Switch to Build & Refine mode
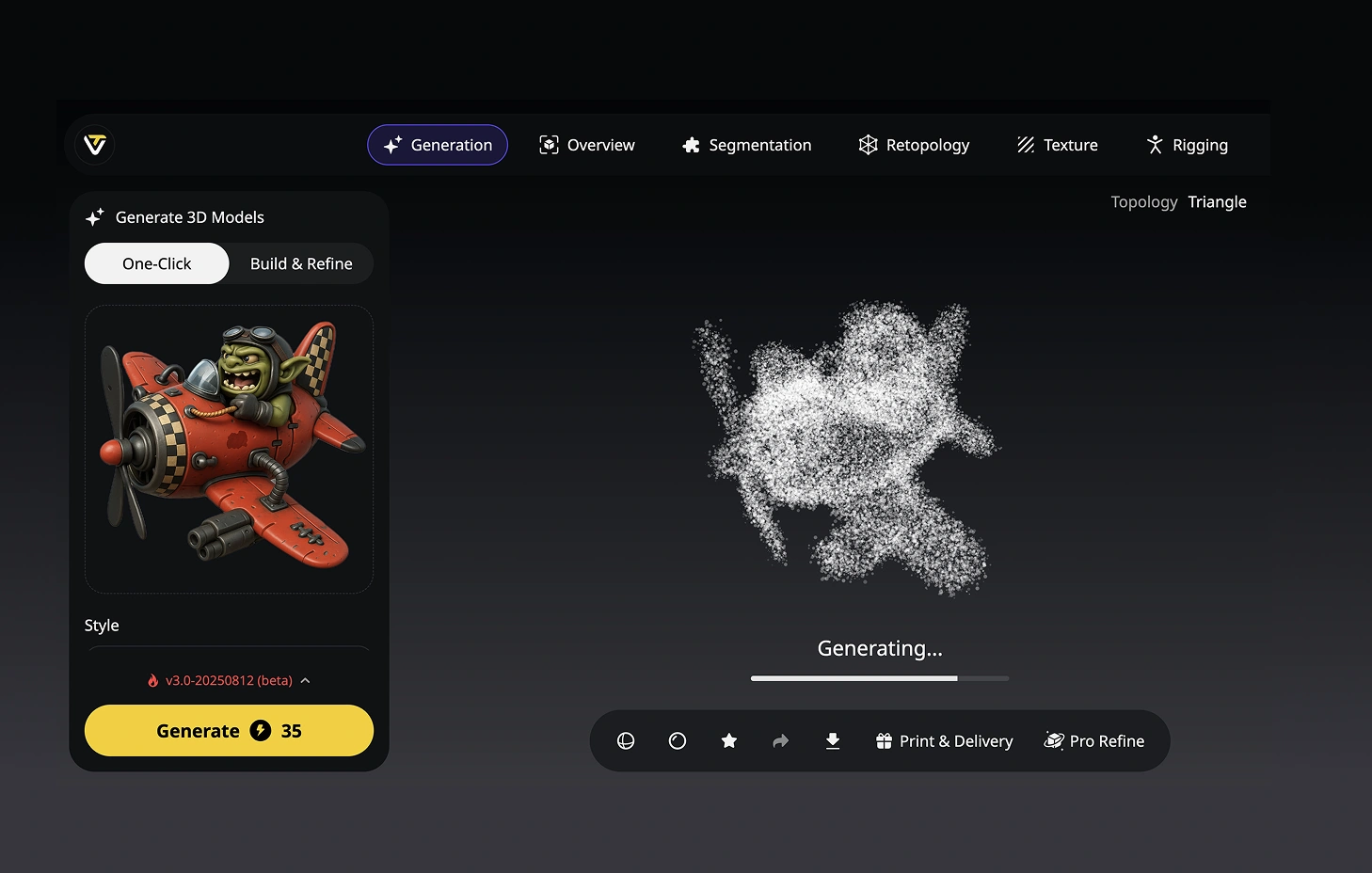 (x=301, y=263)
